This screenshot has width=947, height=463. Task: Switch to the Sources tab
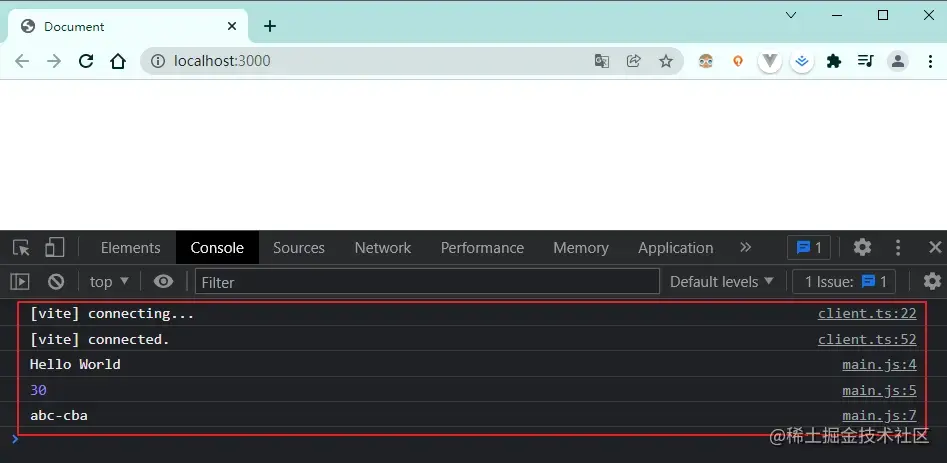[298, 247]
